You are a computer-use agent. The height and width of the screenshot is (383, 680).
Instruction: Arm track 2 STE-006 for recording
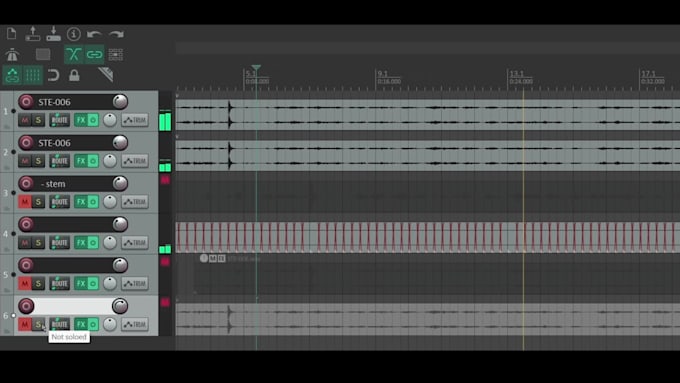[26, 142]
